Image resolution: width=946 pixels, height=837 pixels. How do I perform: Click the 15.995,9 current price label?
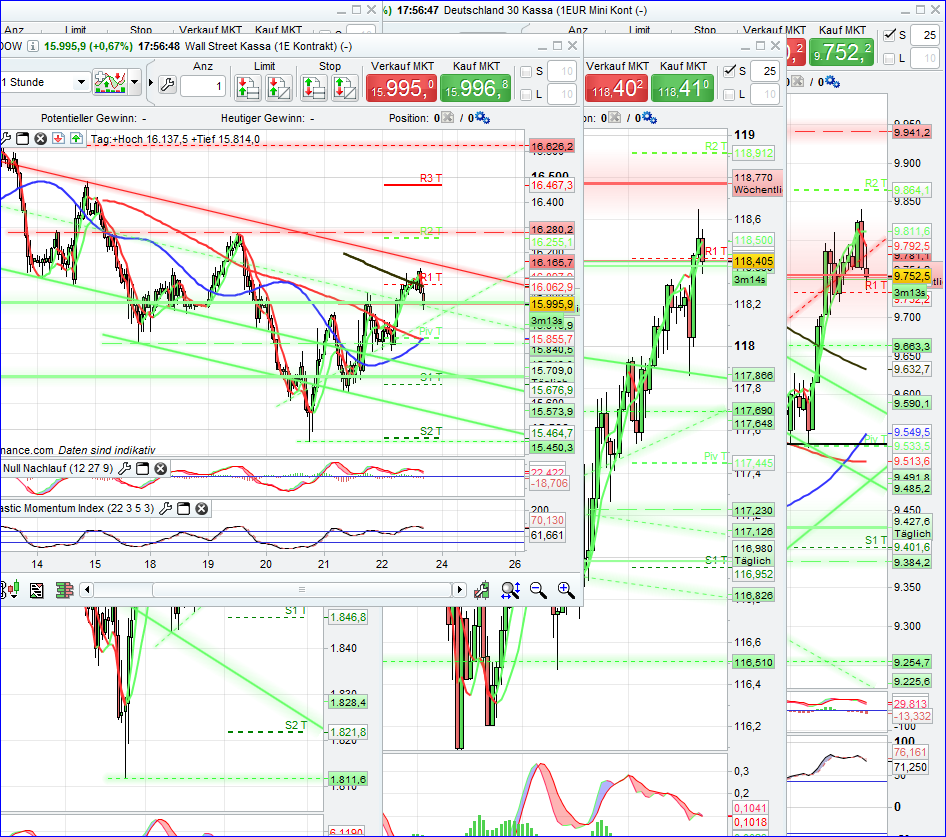click(x=551, y=304)
